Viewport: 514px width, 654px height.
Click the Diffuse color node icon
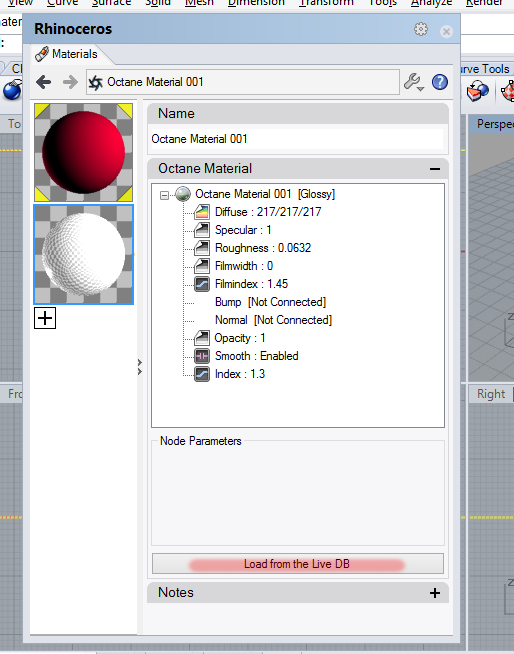tap(202, 212)
